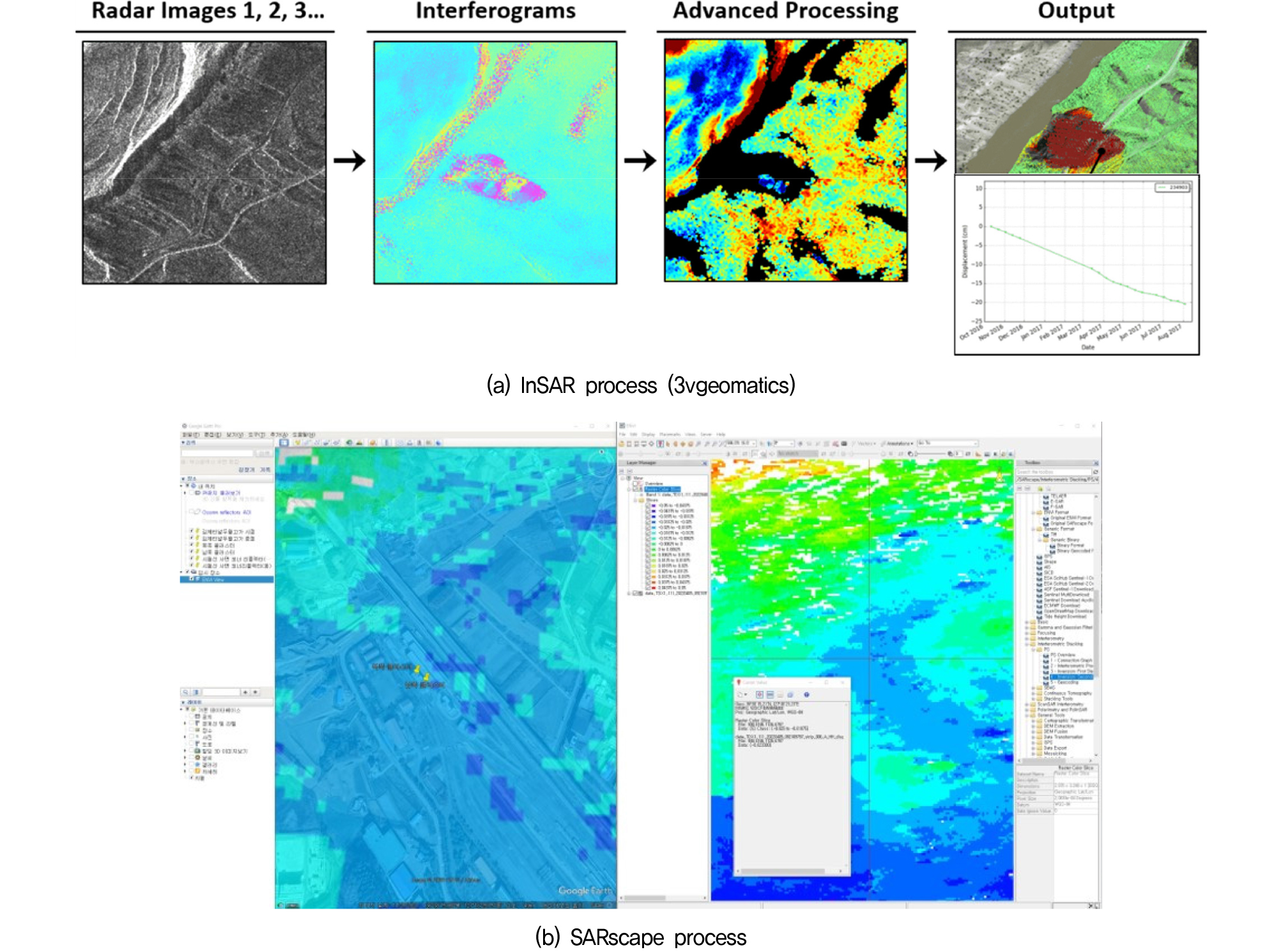
Task: Click the sidebar toggle icon in Google Earth toolbar
Action: (x=284, y=442)
